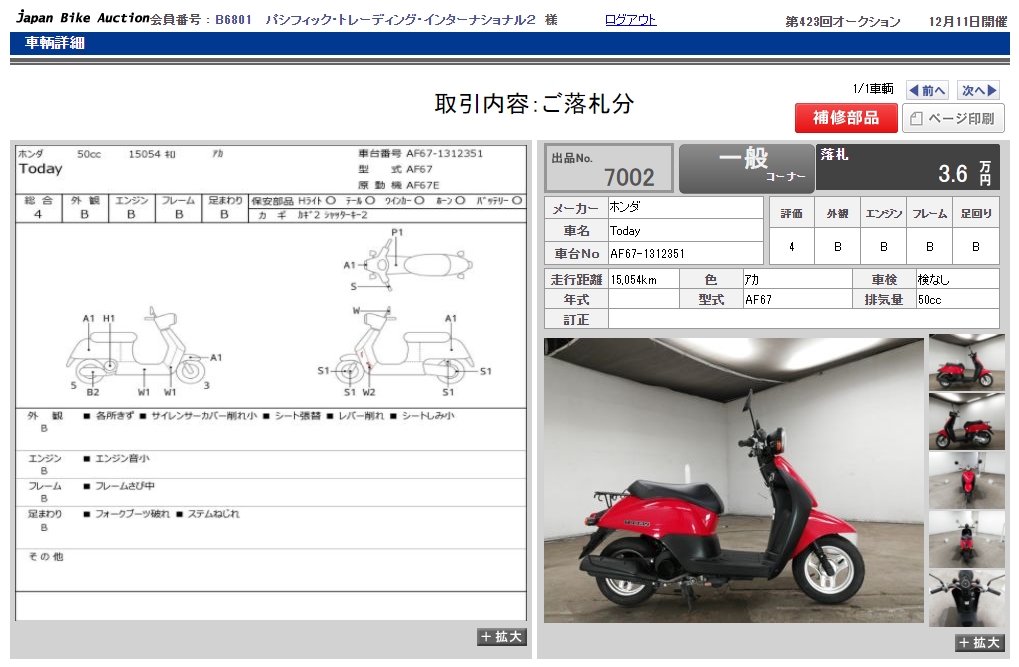
Task: Click the フォークブーツ破れ note
Action: coord(132,514)
